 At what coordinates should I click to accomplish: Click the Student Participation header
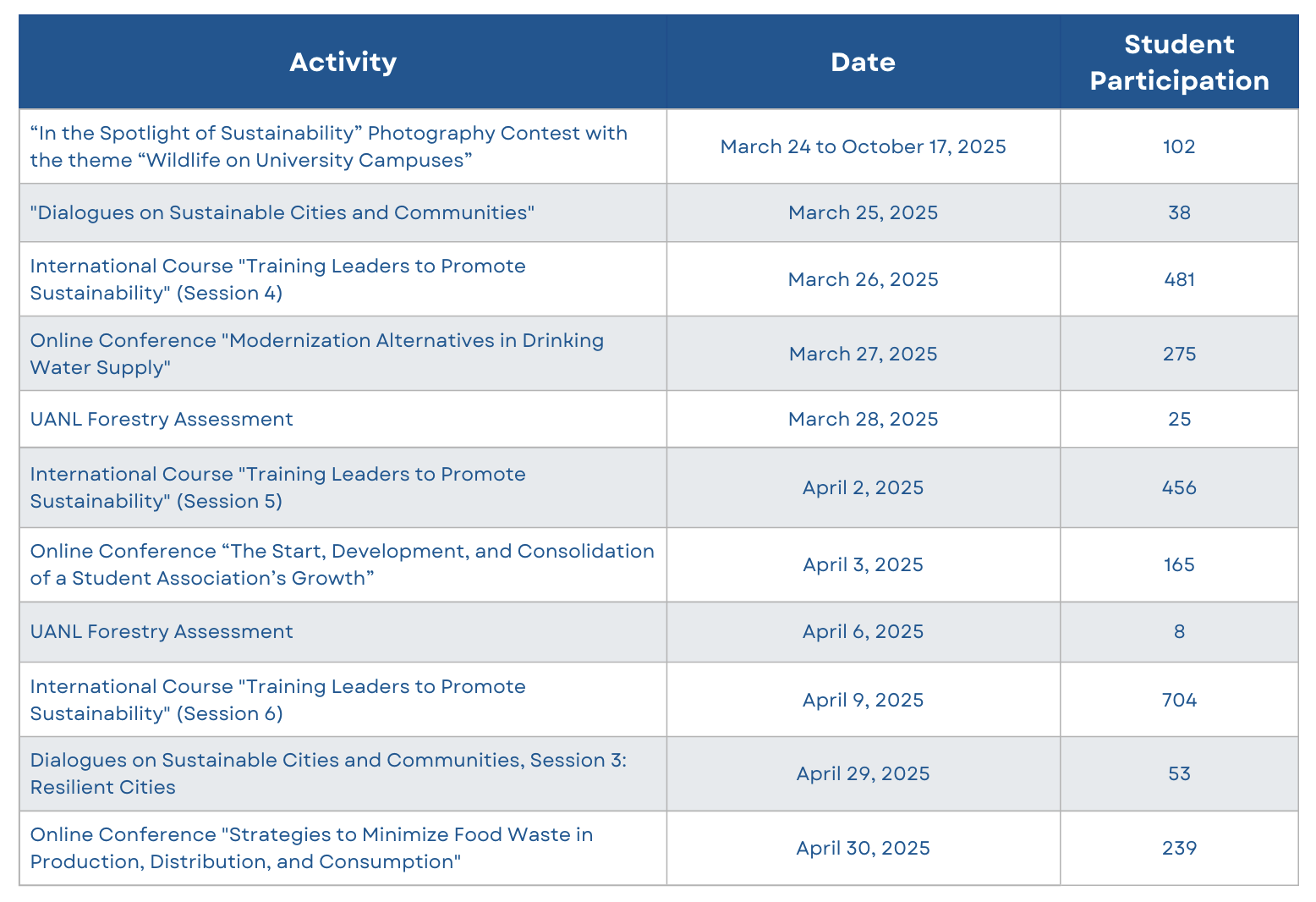[x=1179, y=62]
